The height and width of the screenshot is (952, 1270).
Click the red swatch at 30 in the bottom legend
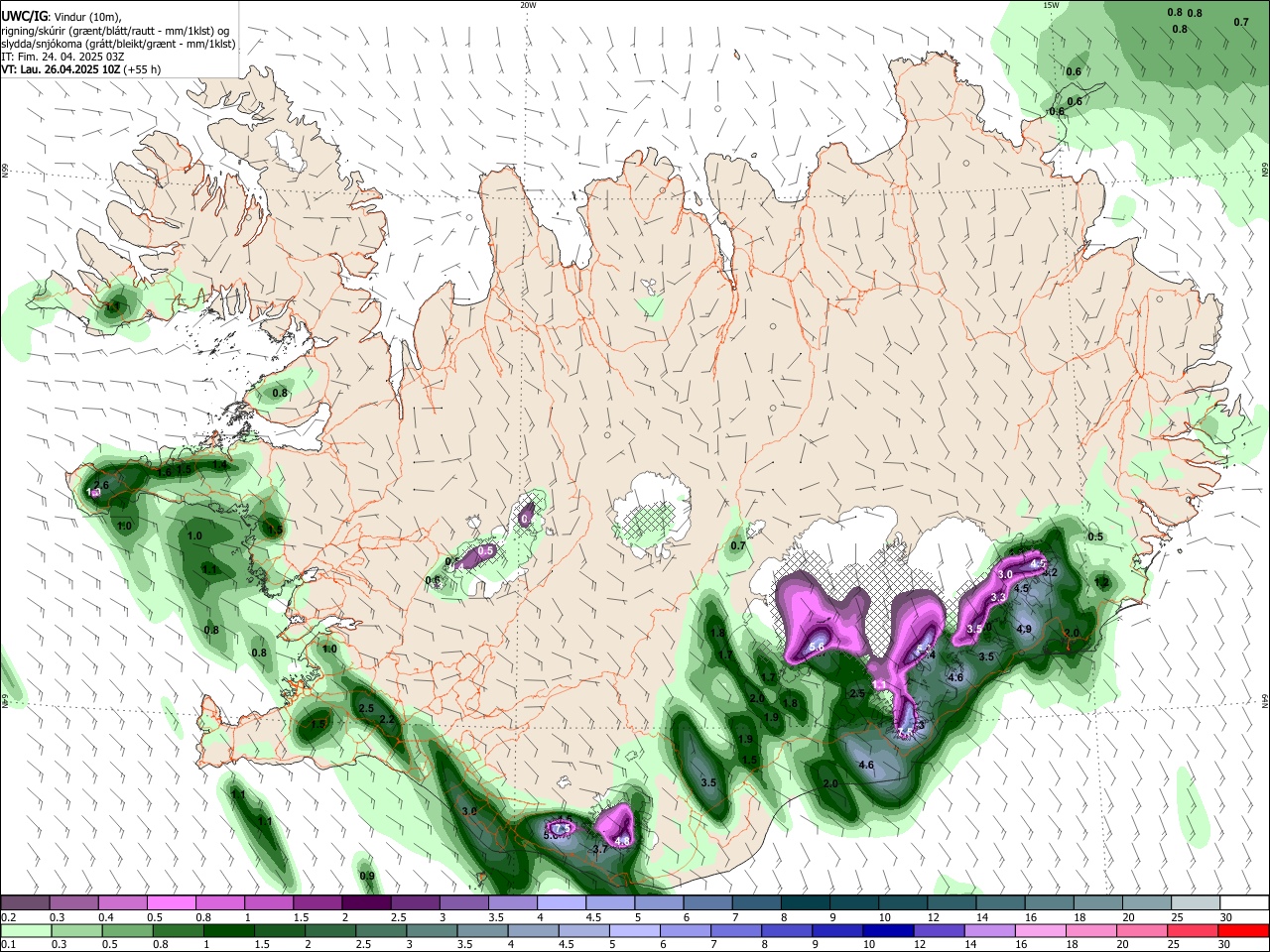1243,931
